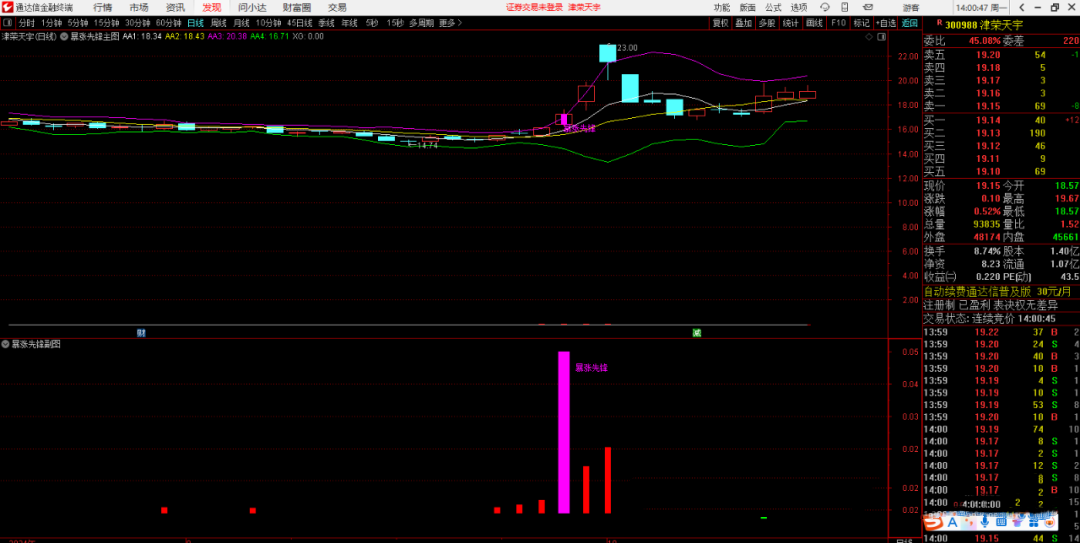1080x543 pixels.
Task: Toggle 复权 price adjustment
Action: point(720,22)
